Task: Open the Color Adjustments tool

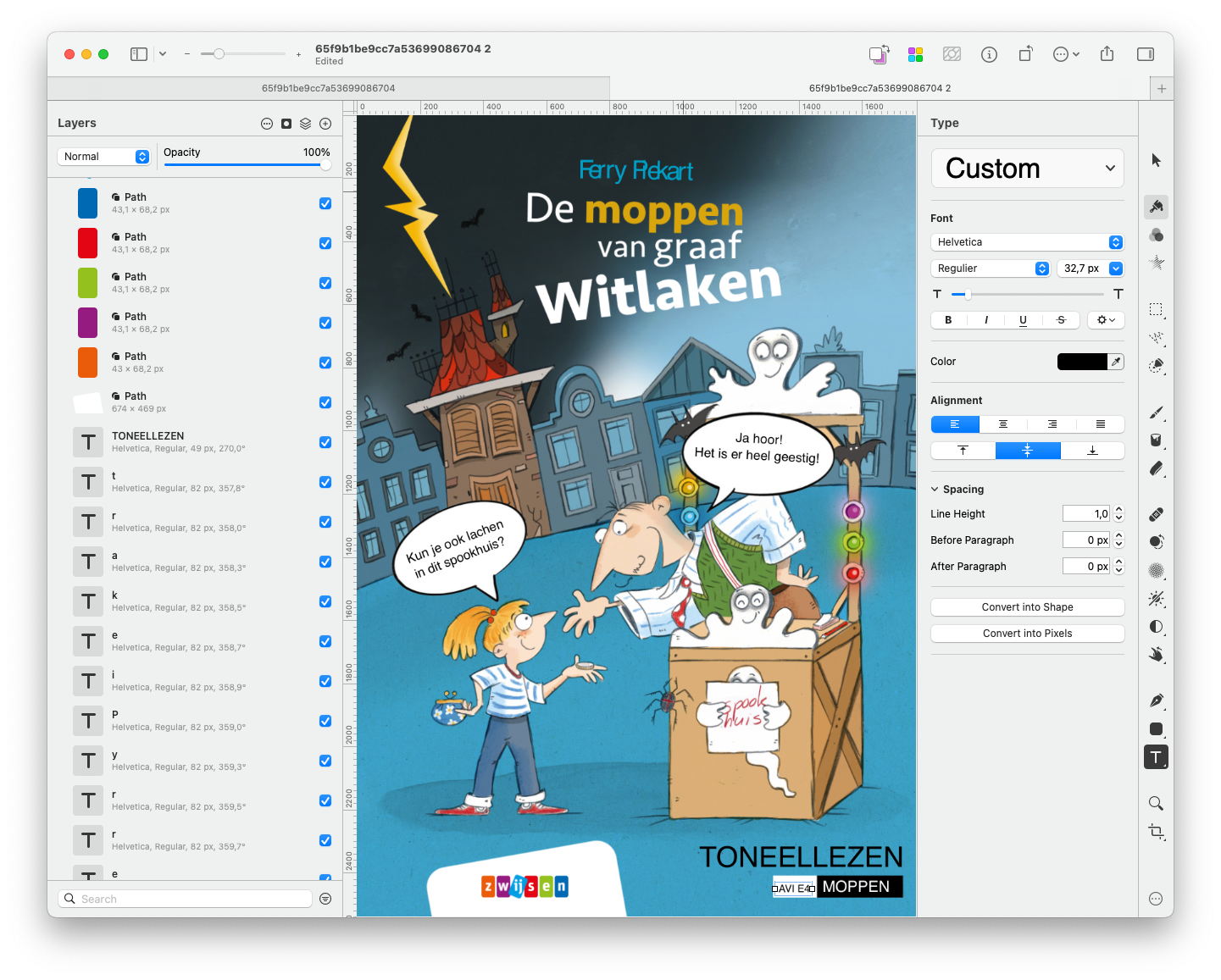Action: pos(1156,235)
